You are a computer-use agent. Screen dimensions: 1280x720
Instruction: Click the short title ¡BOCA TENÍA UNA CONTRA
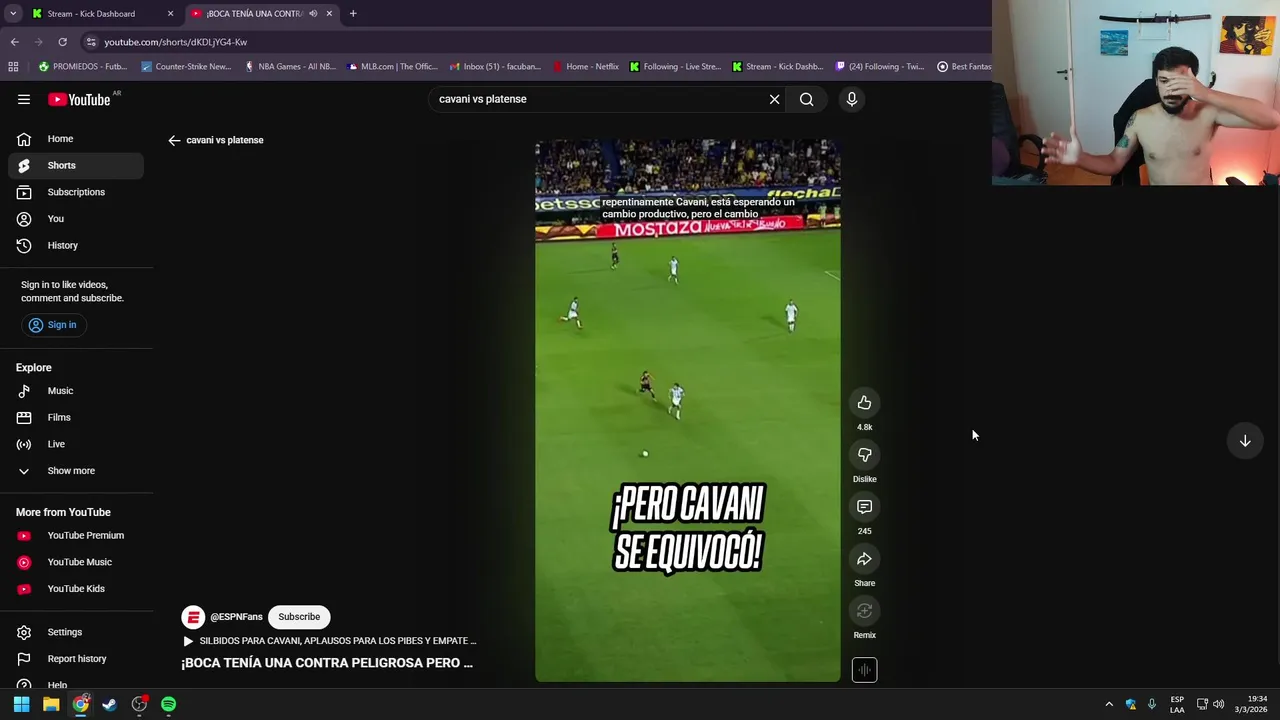(327, 663)
